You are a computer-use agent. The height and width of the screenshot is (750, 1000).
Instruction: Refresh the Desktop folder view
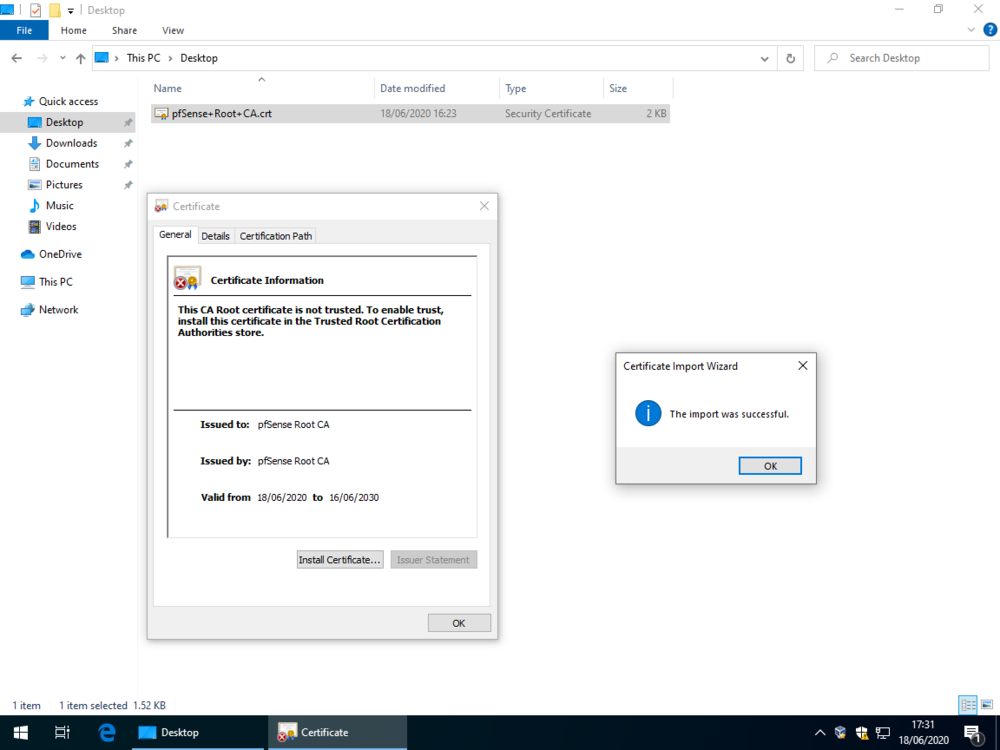pos(790,59)
